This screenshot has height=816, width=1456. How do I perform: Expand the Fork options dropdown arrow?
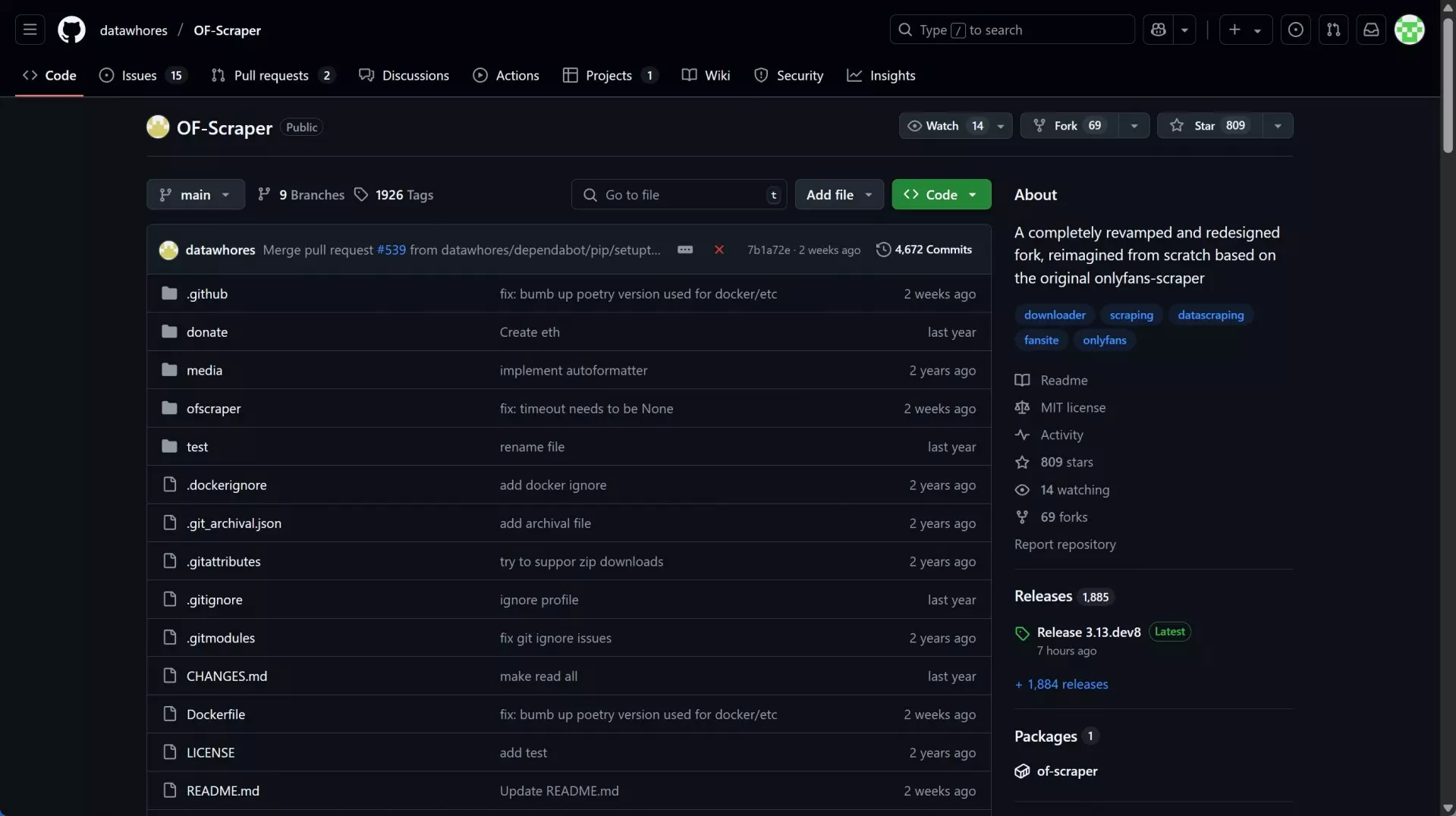coord(1134,125)
